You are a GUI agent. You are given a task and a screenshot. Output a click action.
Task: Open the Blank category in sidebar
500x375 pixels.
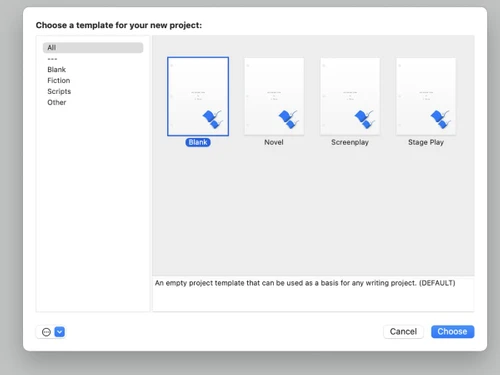tap(57, 70)
